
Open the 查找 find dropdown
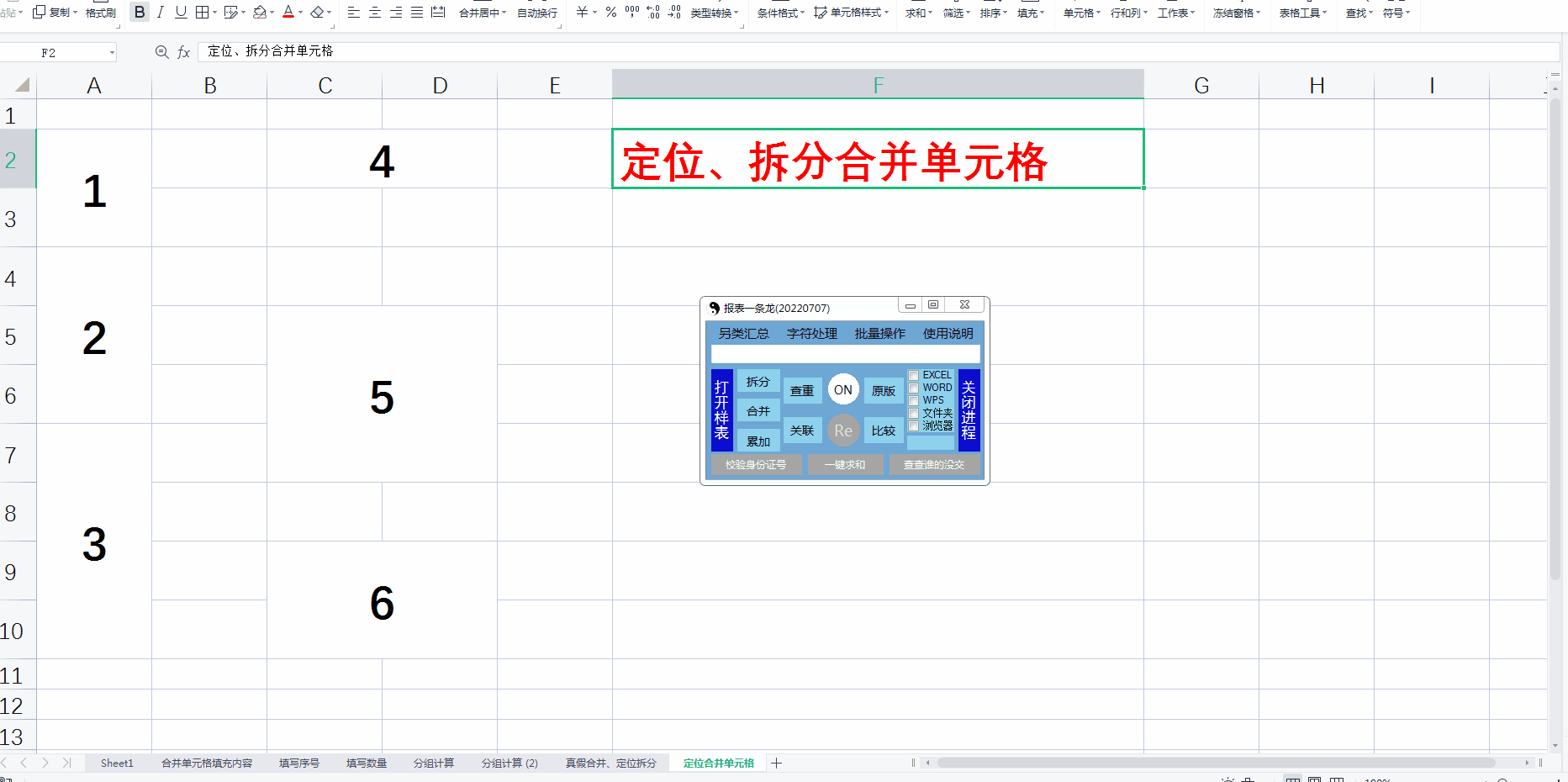click(1359, 13)
